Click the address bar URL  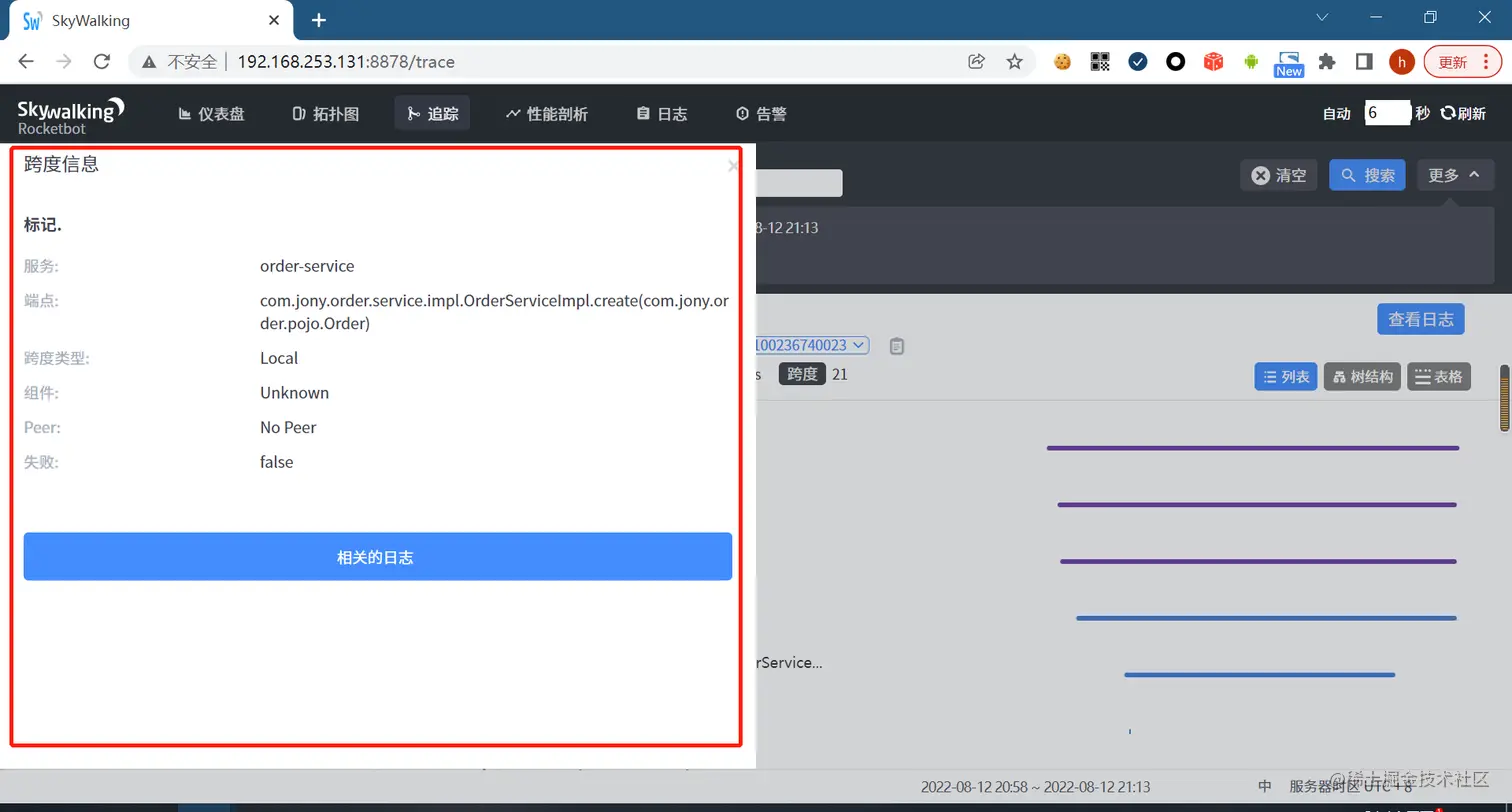pyautogui.click(x=346, y=62)
